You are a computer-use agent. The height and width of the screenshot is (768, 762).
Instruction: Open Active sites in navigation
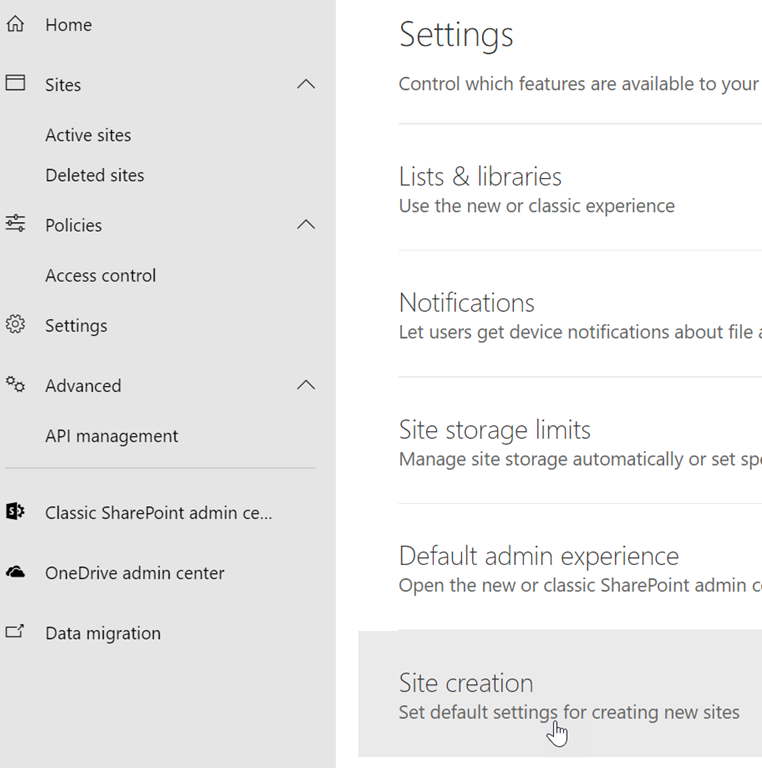coord(88,135)
